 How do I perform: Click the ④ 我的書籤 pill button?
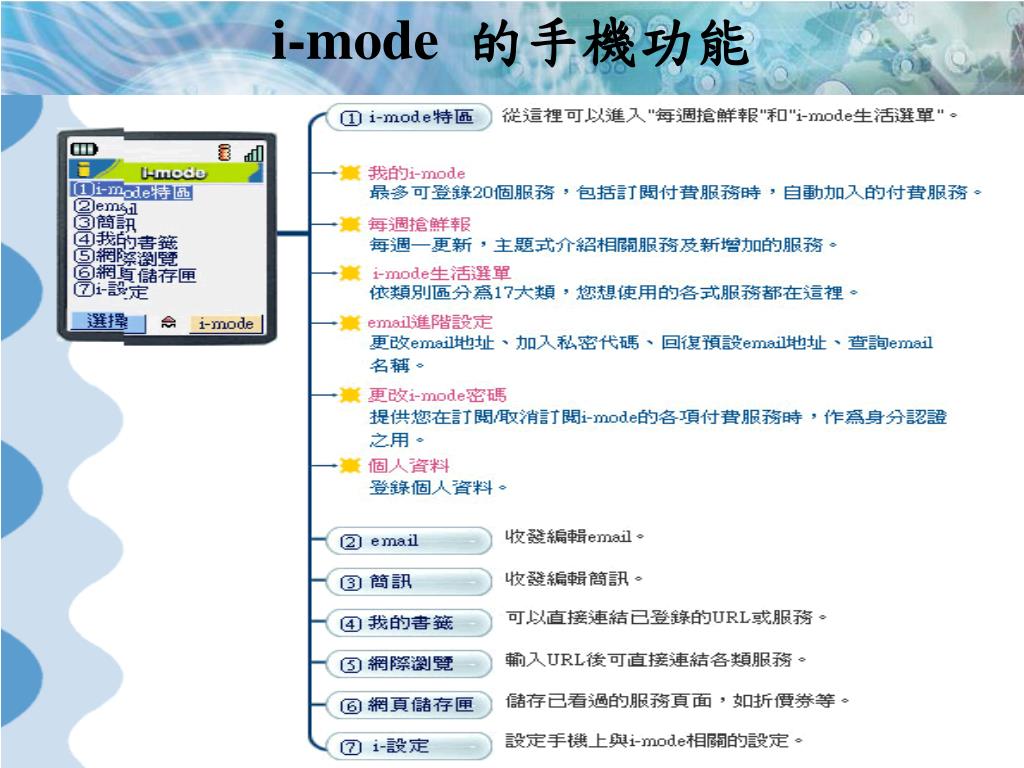coord(409,623)
